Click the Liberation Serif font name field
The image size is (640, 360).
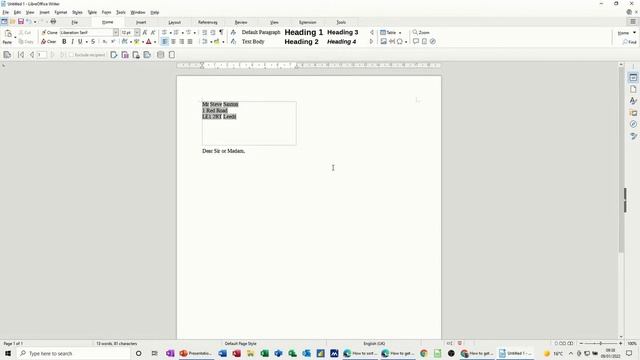point(87,32)
